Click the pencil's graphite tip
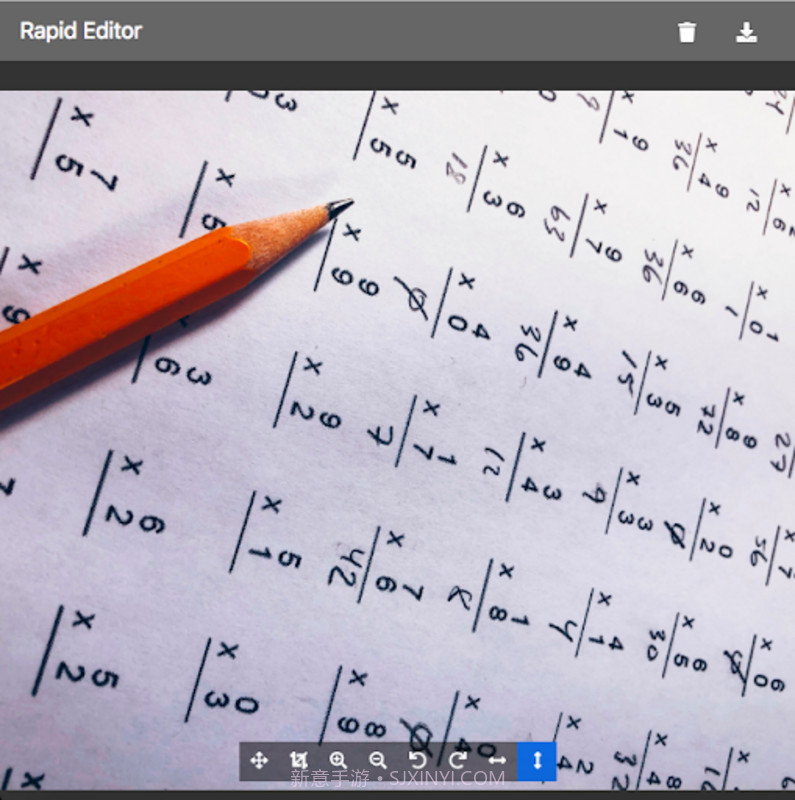 tap(341, 207)
